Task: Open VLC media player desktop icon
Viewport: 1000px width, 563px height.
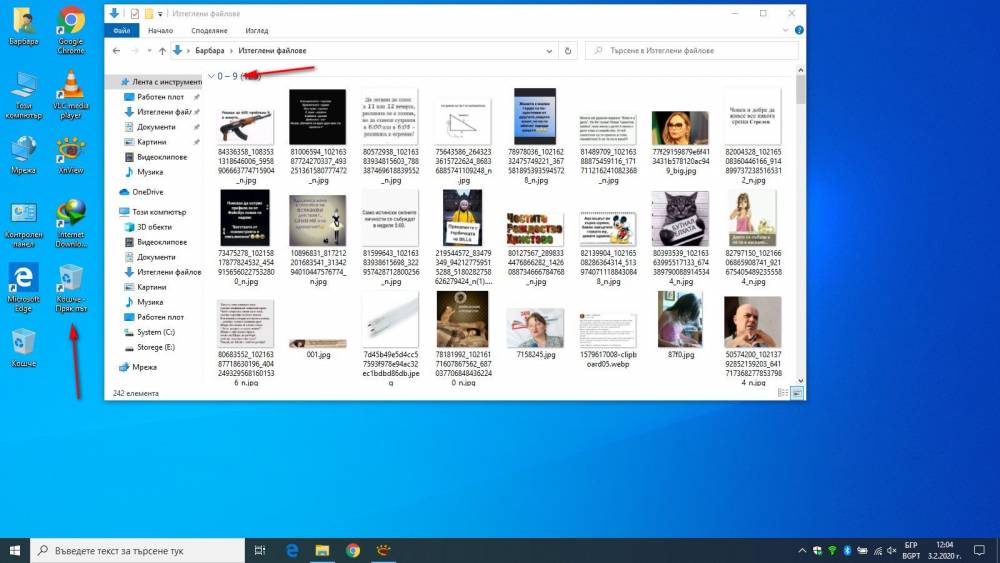Action: [71, 94]
